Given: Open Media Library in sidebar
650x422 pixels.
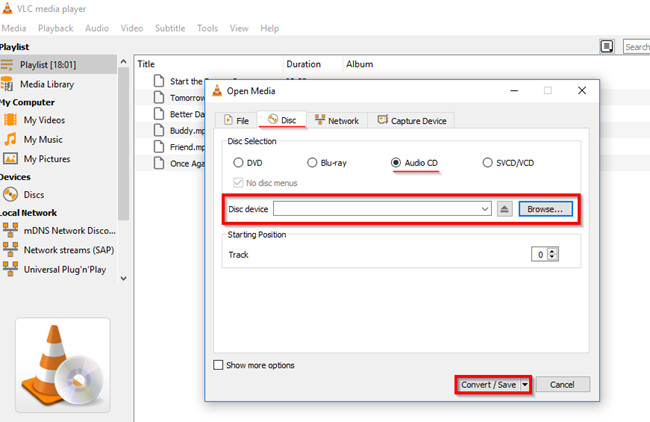Looking at the screenshot, I should click(x=46, y=84).
